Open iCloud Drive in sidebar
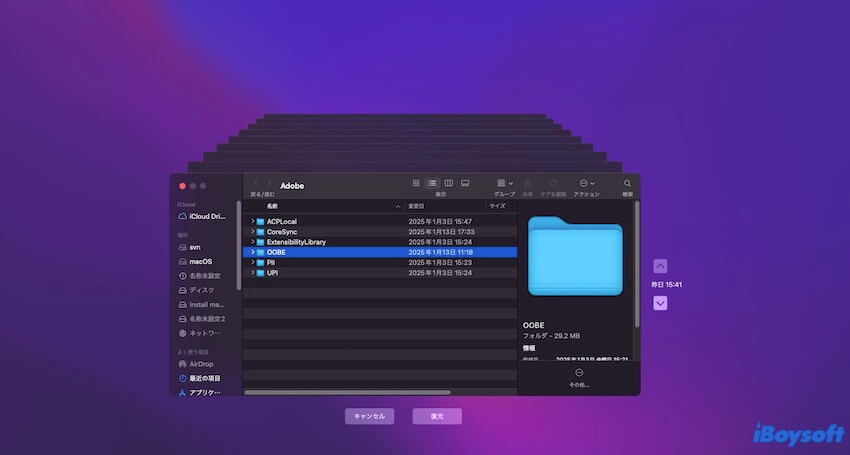 207,216
